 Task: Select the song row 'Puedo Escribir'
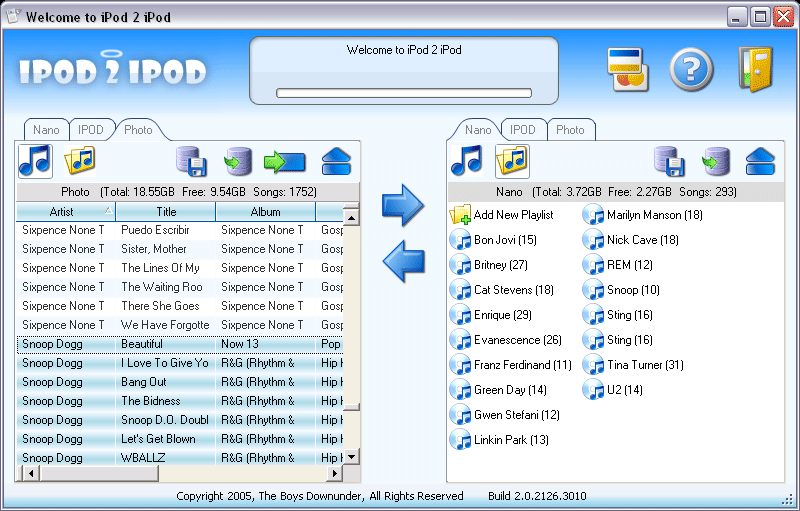180,230
